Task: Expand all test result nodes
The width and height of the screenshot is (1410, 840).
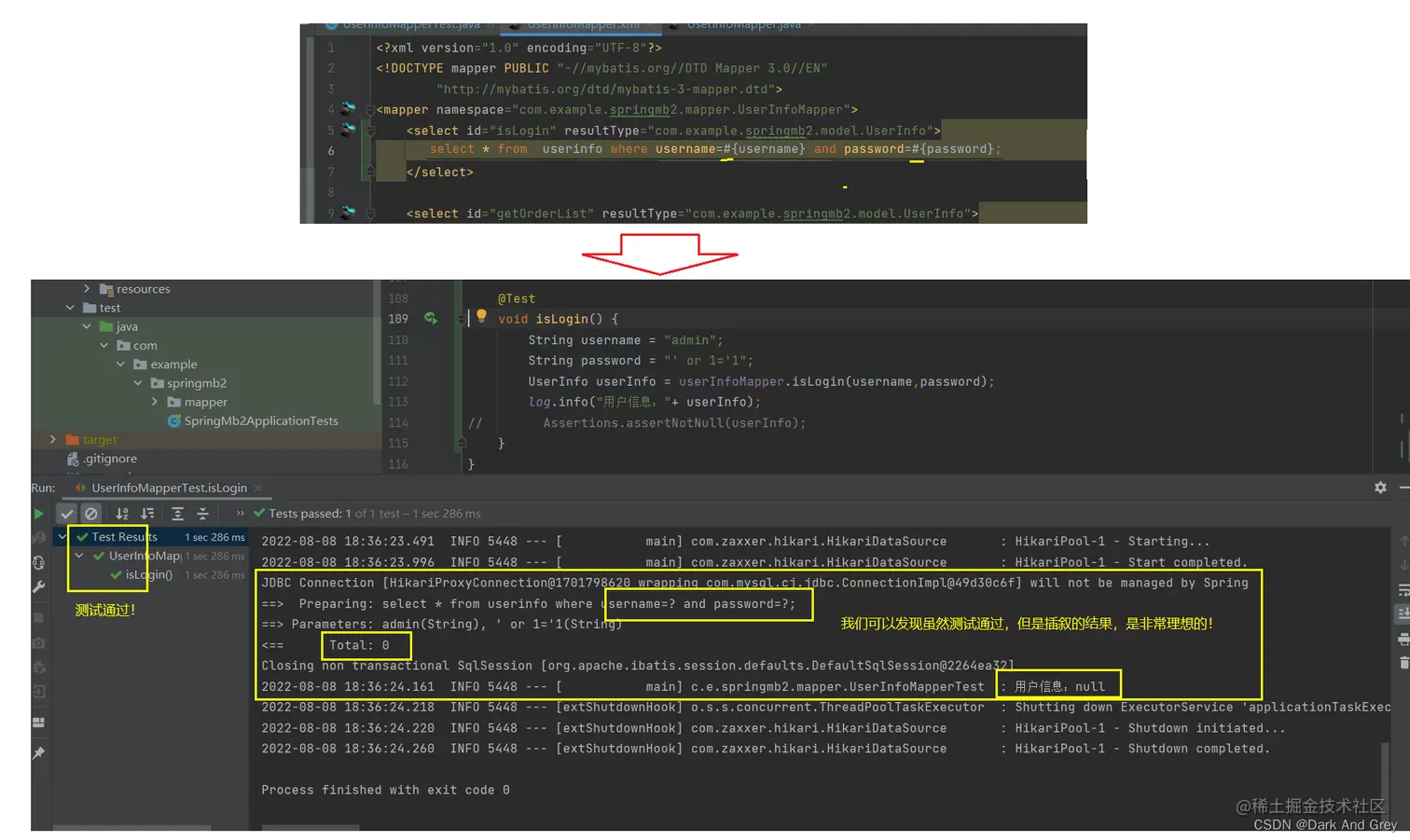Action: tap(177, 514)
